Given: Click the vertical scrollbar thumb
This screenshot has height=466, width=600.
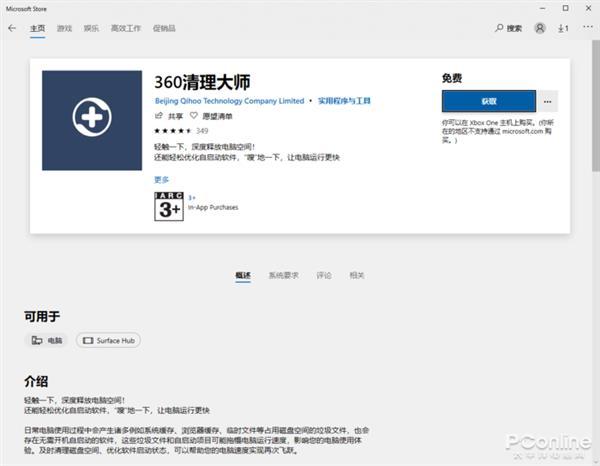Looking at the screenshot, I should tap(596, 105).
